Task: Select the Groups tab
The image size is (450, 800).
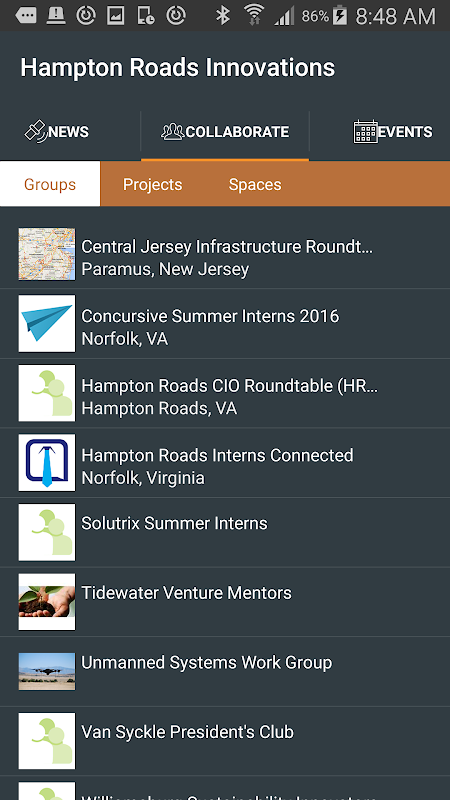Action: pos(50,184)
